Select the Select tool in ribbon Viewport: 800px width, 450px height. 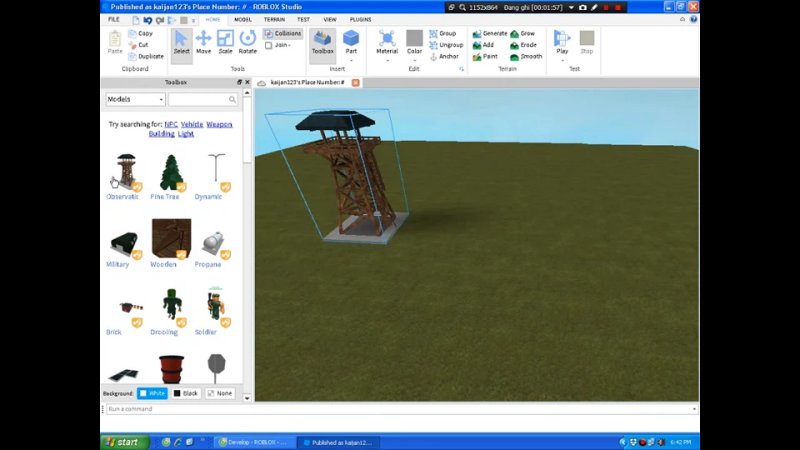(x=181, y=43)
